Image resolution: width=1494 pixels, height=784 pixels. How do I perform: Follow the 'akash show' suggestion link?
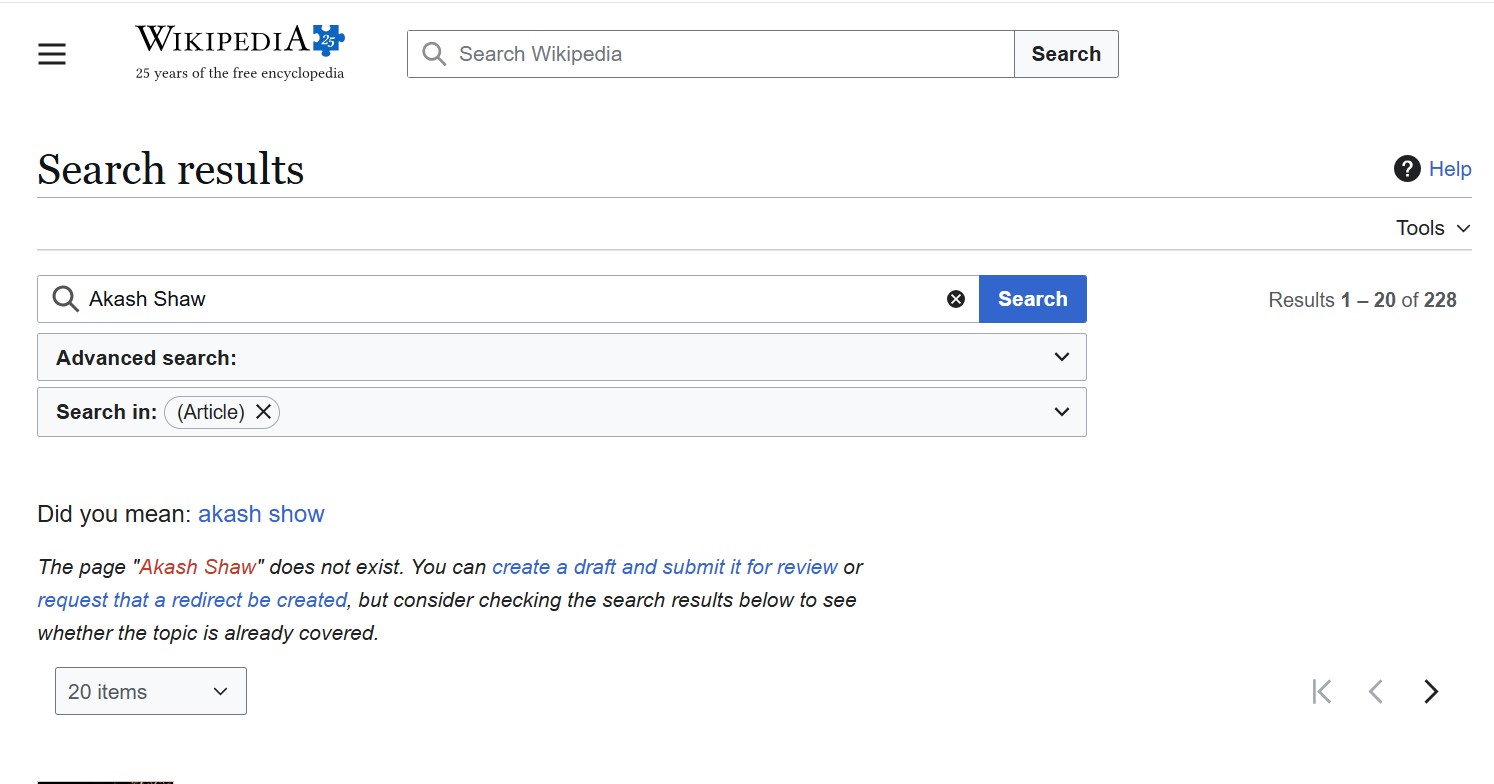261,514
